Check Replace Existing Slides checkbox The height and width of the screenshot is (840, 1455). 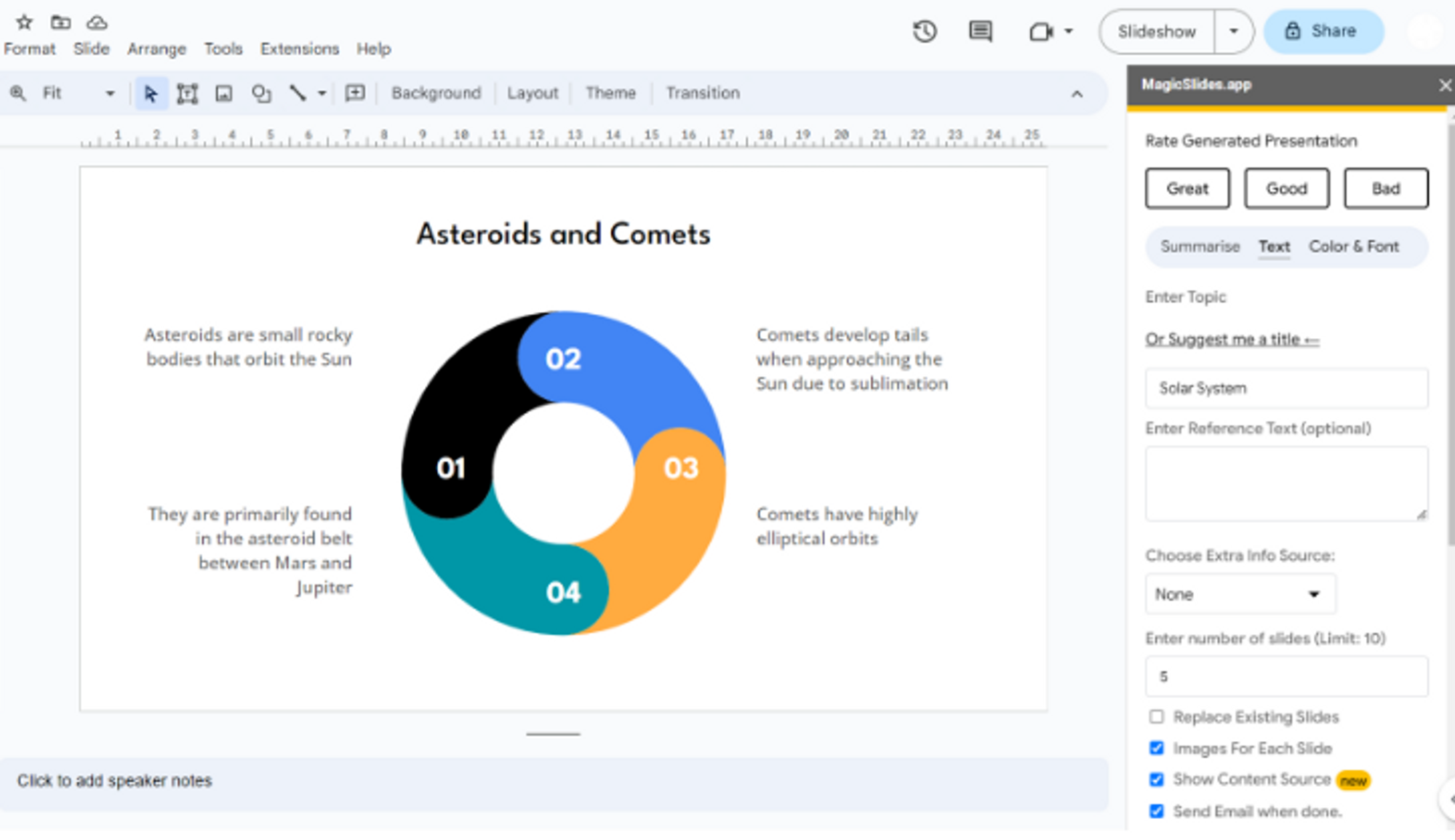click(x=1156, y=716)
